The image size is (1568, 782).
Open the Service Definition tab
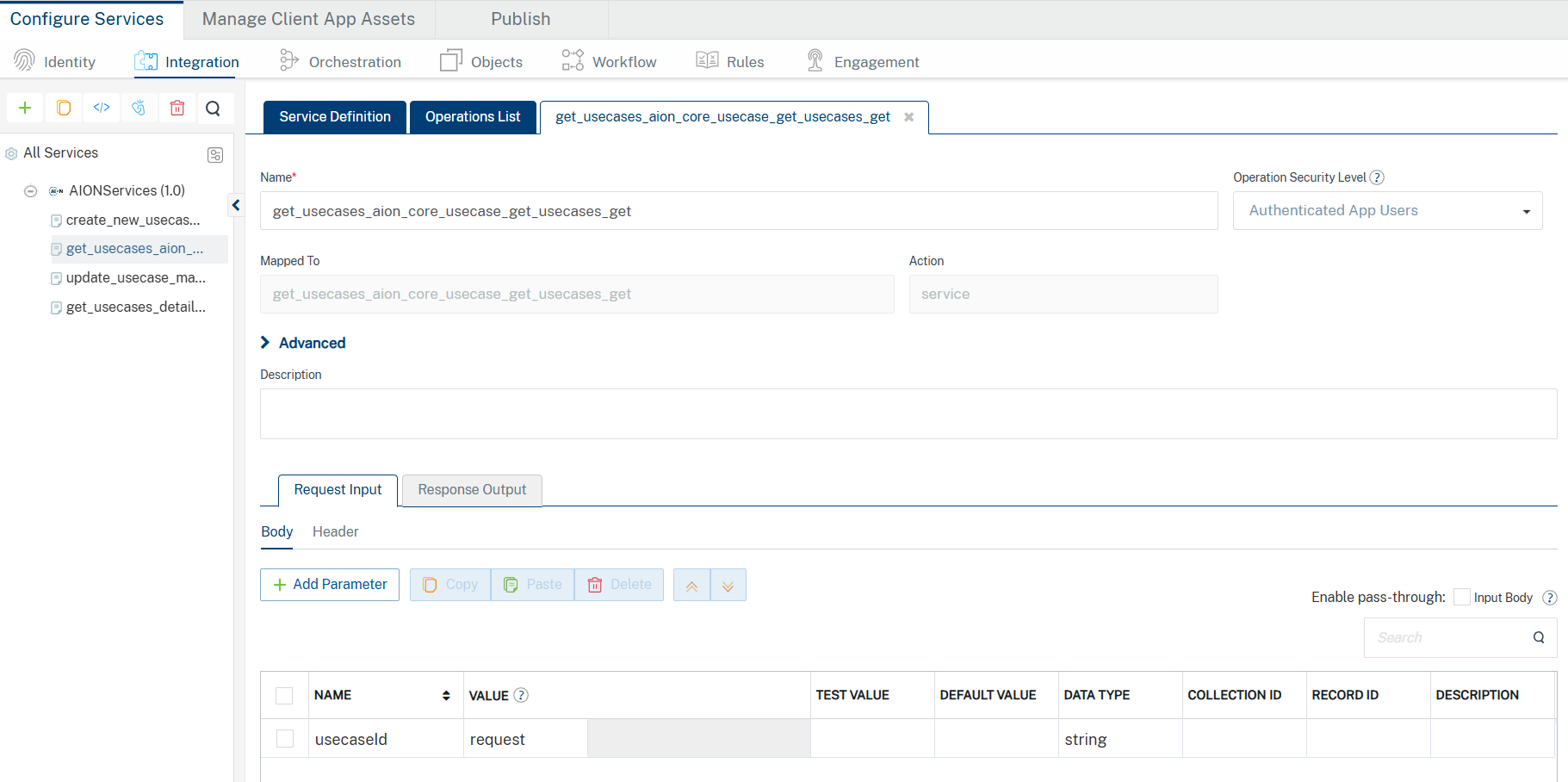335,117
